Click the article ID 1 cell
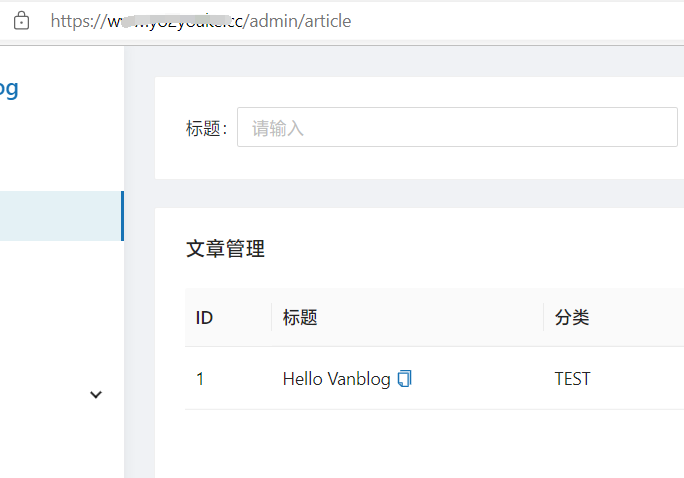Image resolution: width=684 pixels, height=478 pixels. tap(200, 379)
